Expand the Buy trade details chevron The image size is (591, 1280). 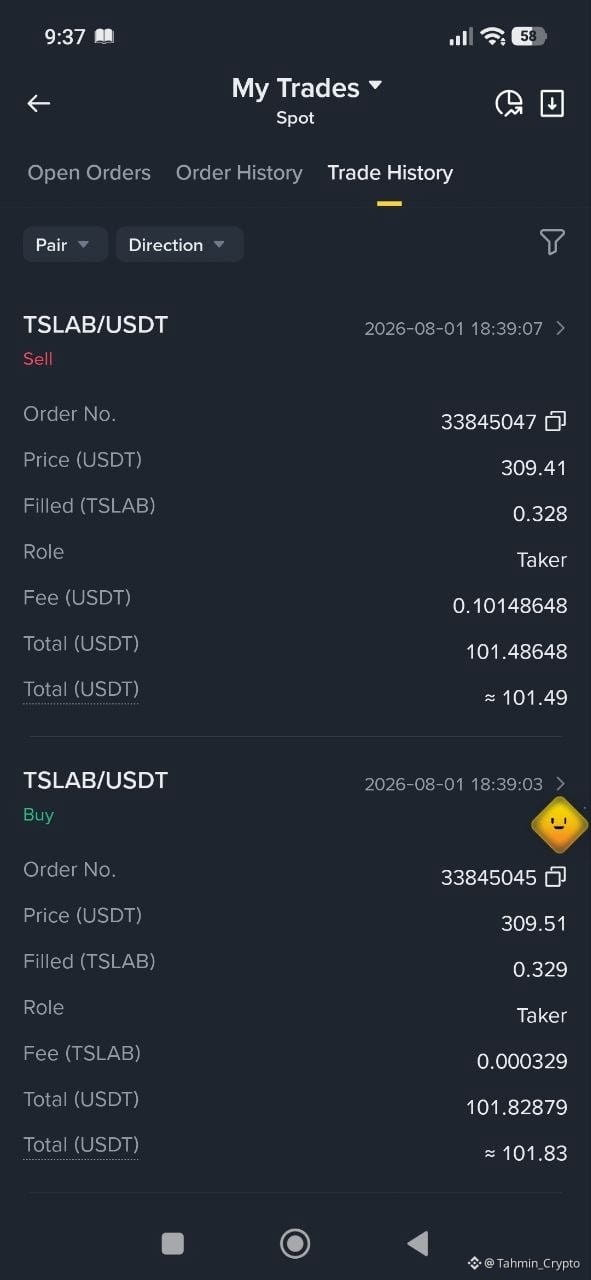point(560,784)
